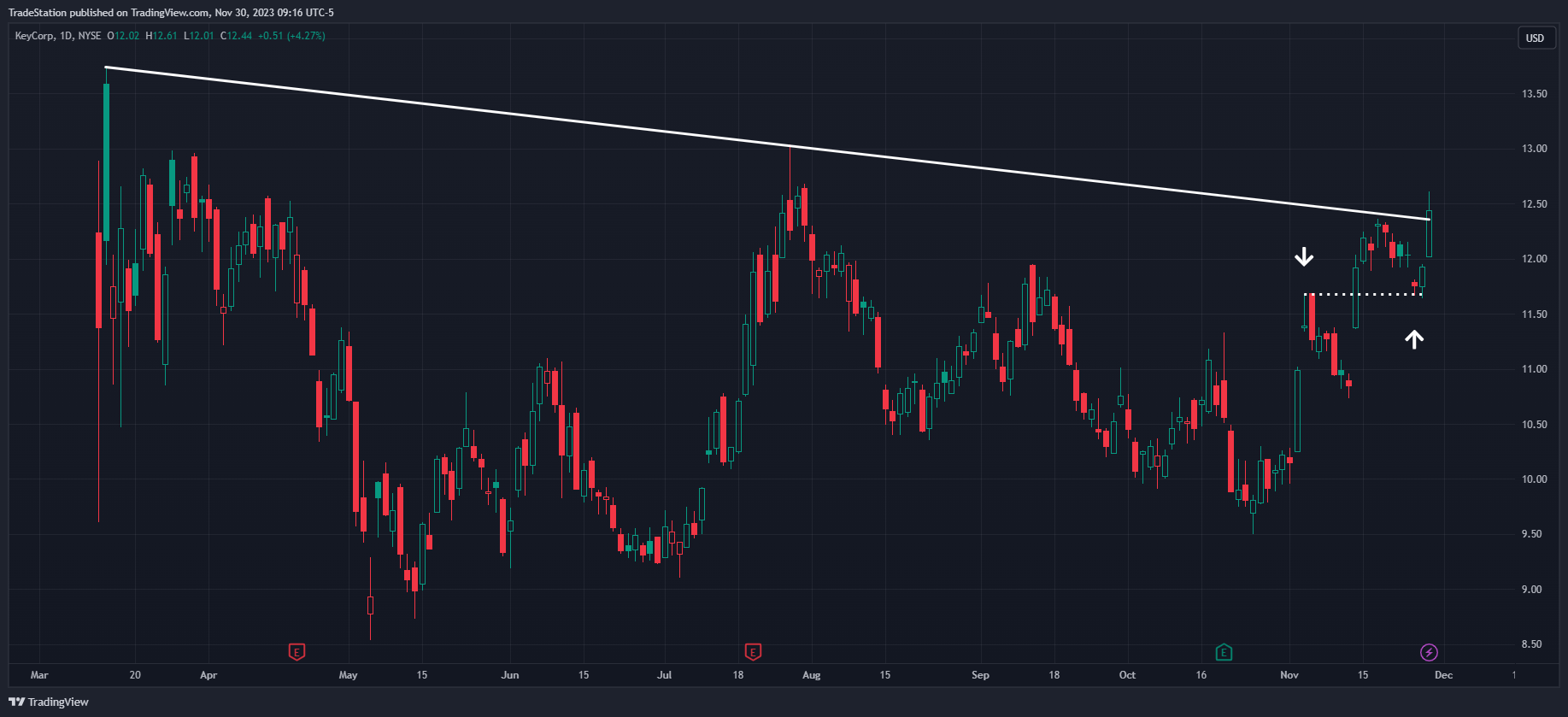This screenshot has width=1568, height=717.
Task: Click the 12.00 price axis label
Action: pos(1534,259)
